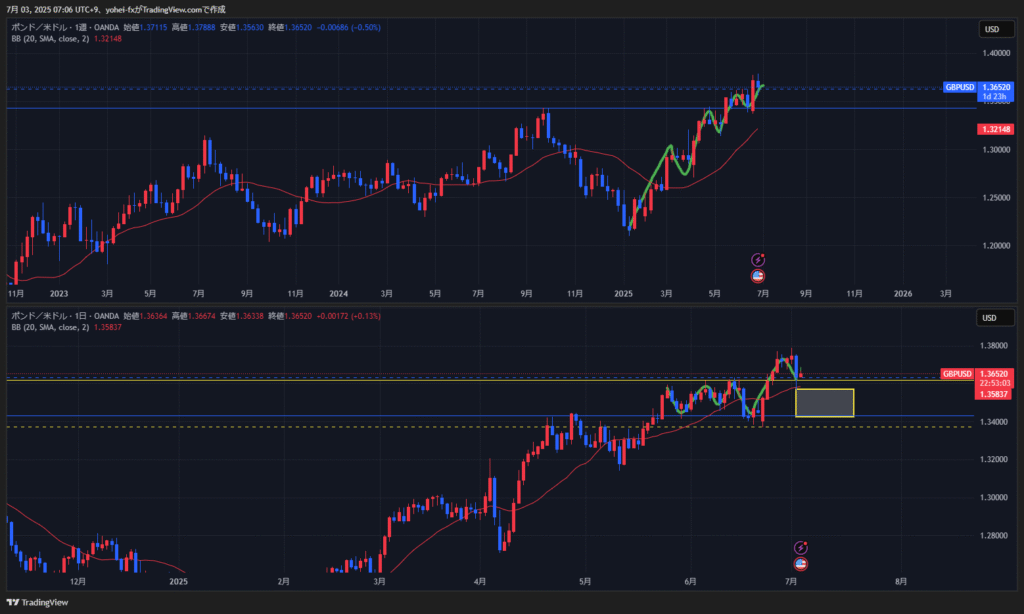Click the 2026 label on the weekly time axis
This screenshot has height=614, width=1024.
pyautogui.click(x=903, y=294)
